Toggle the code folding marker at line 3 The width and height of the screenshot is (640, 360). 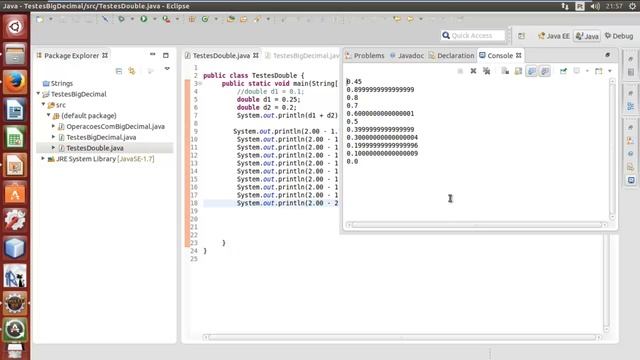pyautogui.click(x=200, y=83)
